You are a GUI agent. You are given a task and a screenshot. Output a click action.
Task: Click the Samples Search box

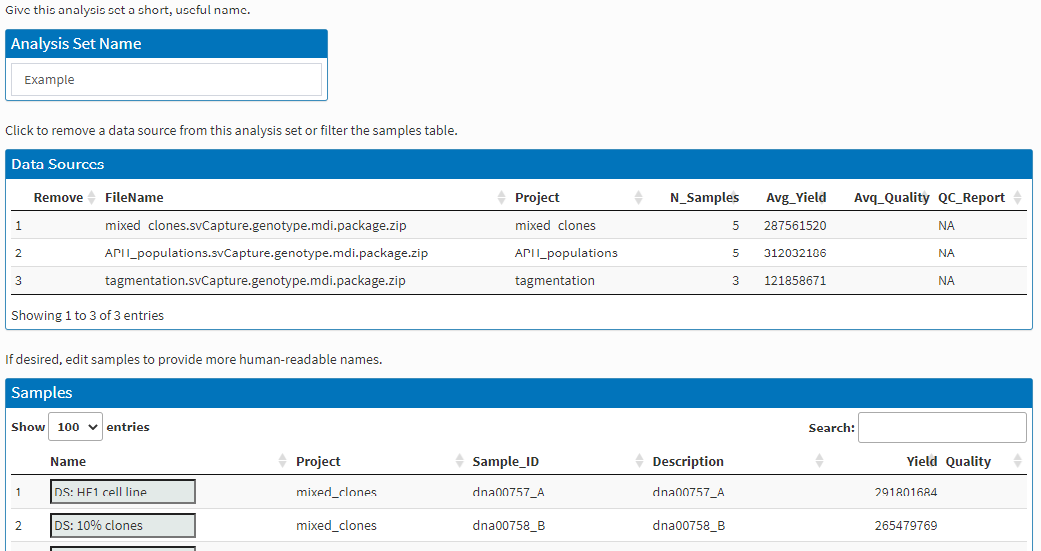click(942, 428)
